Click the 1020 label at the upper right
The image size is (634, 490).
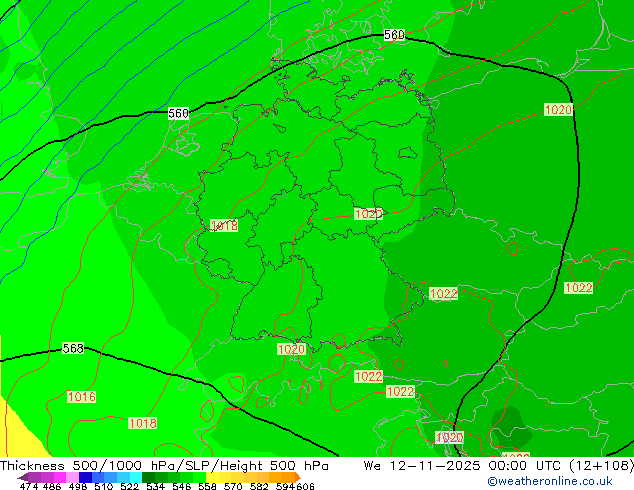click(558, 110)
